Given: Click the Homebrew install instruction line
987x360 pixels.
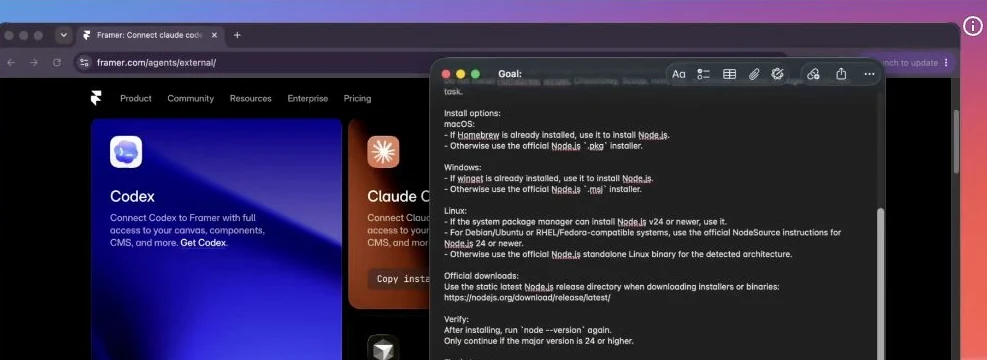Looking at the screenshot, I should (557, 135).
